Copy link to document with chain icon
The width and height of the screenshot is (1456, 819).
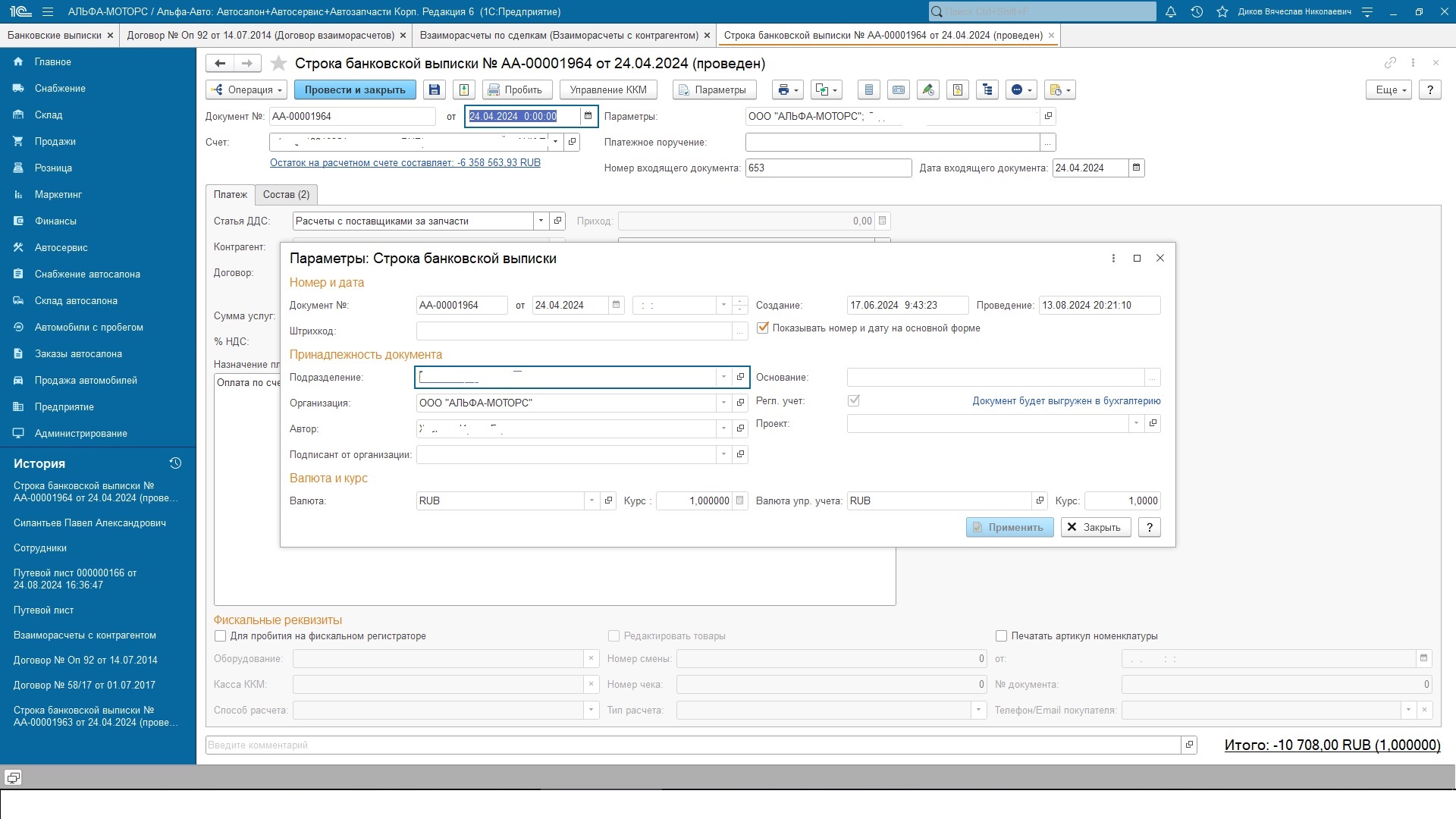1390,63
